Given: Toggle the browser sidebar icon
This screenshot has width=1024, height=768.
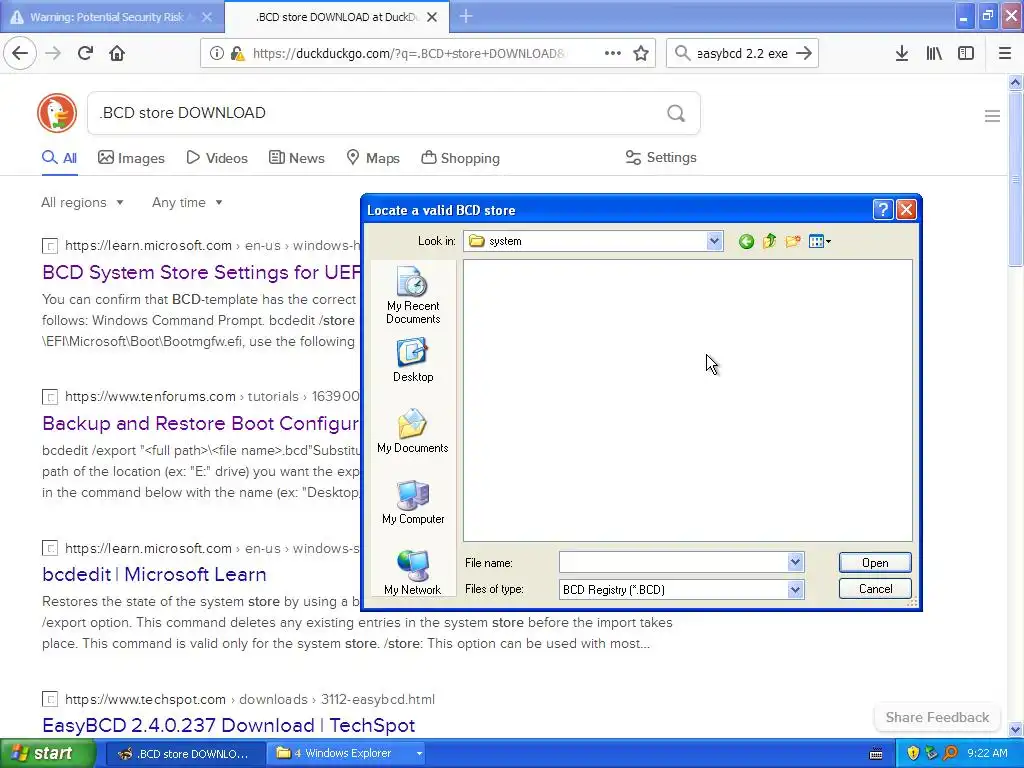Looking at the screenshot, I should pos(966,54).
